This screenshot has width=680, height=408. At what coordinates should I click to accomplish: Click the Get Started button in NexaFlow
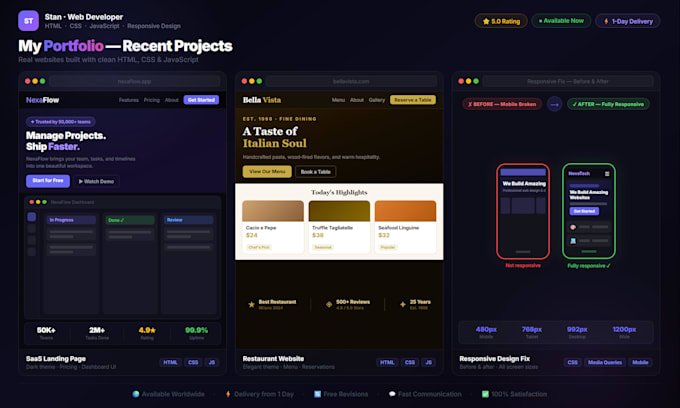click(x=201, y=100)
